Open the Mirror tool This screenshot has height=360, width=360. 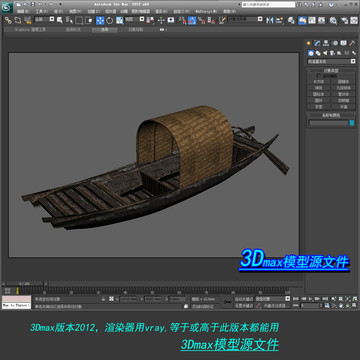coord(269,20)
